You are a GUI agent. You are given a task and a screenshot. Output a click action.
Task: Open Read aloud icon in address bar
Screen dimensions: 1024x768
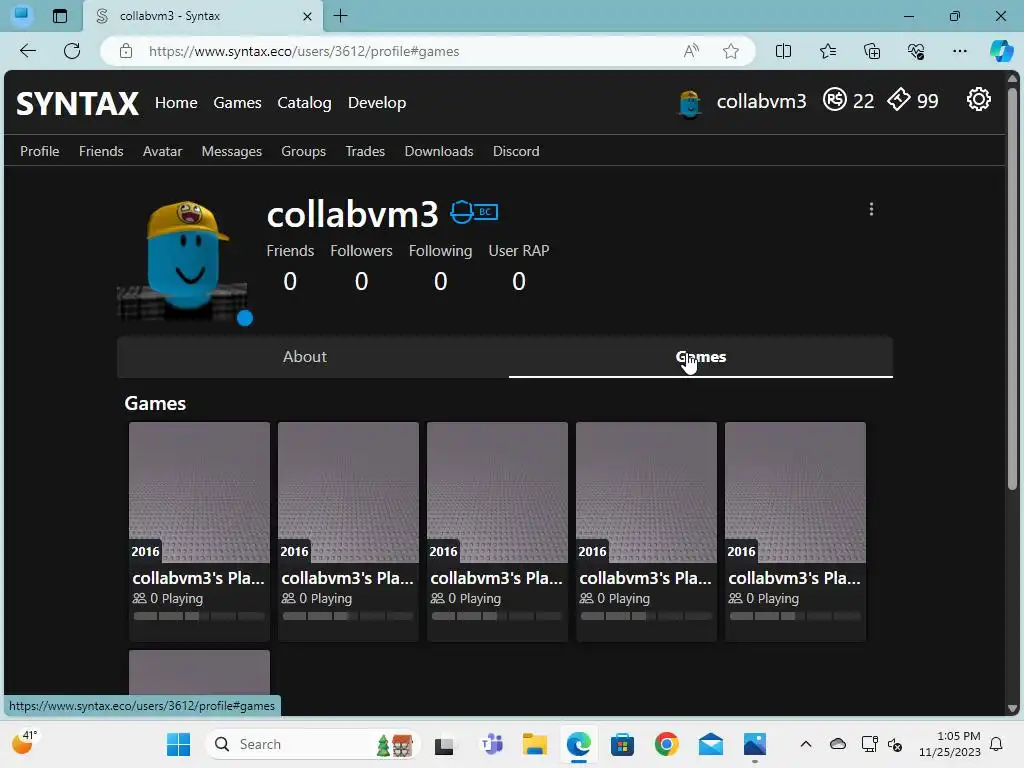tap(691, 51)
